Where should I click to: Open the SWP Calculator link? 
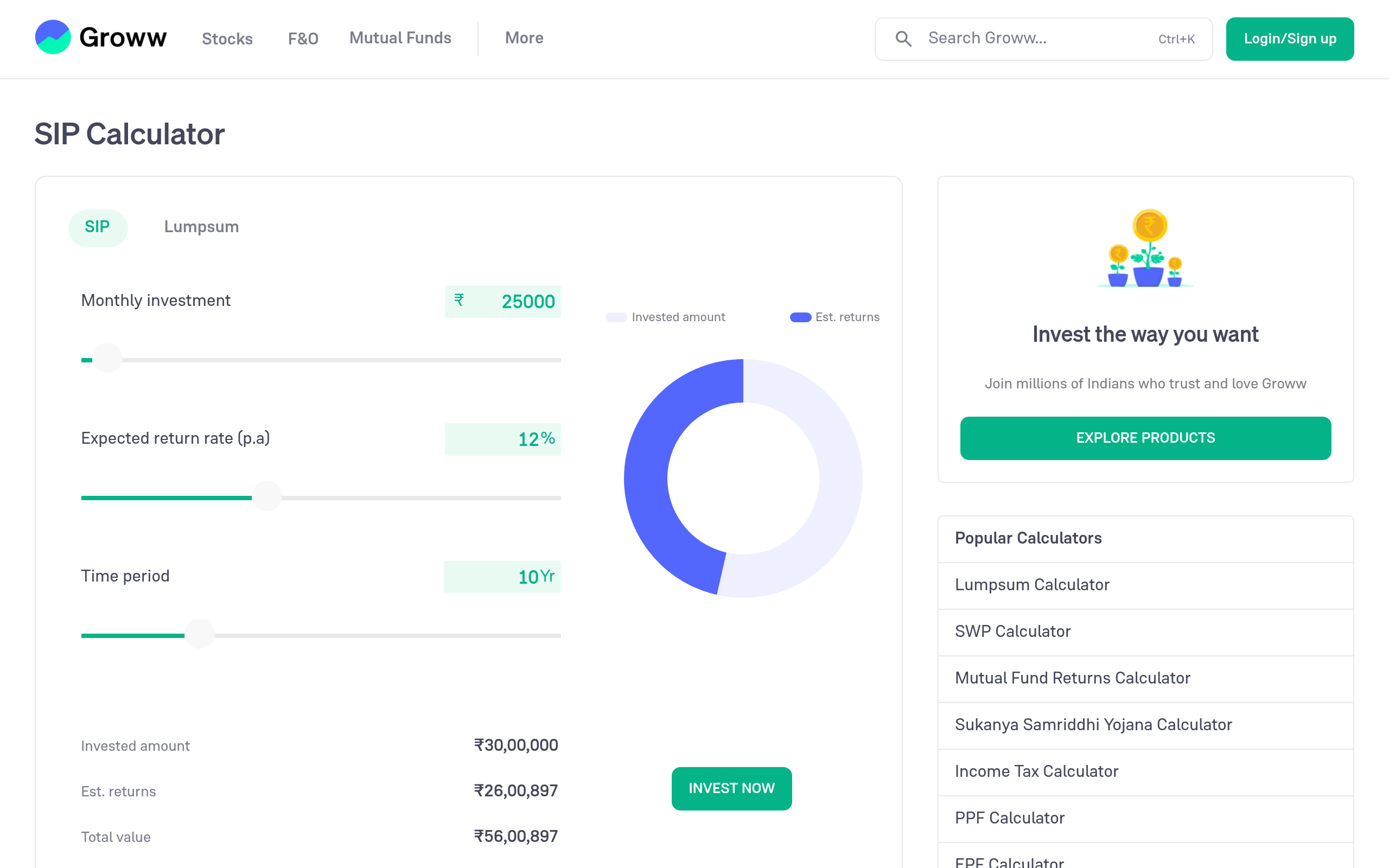(x=1012, y=631)
